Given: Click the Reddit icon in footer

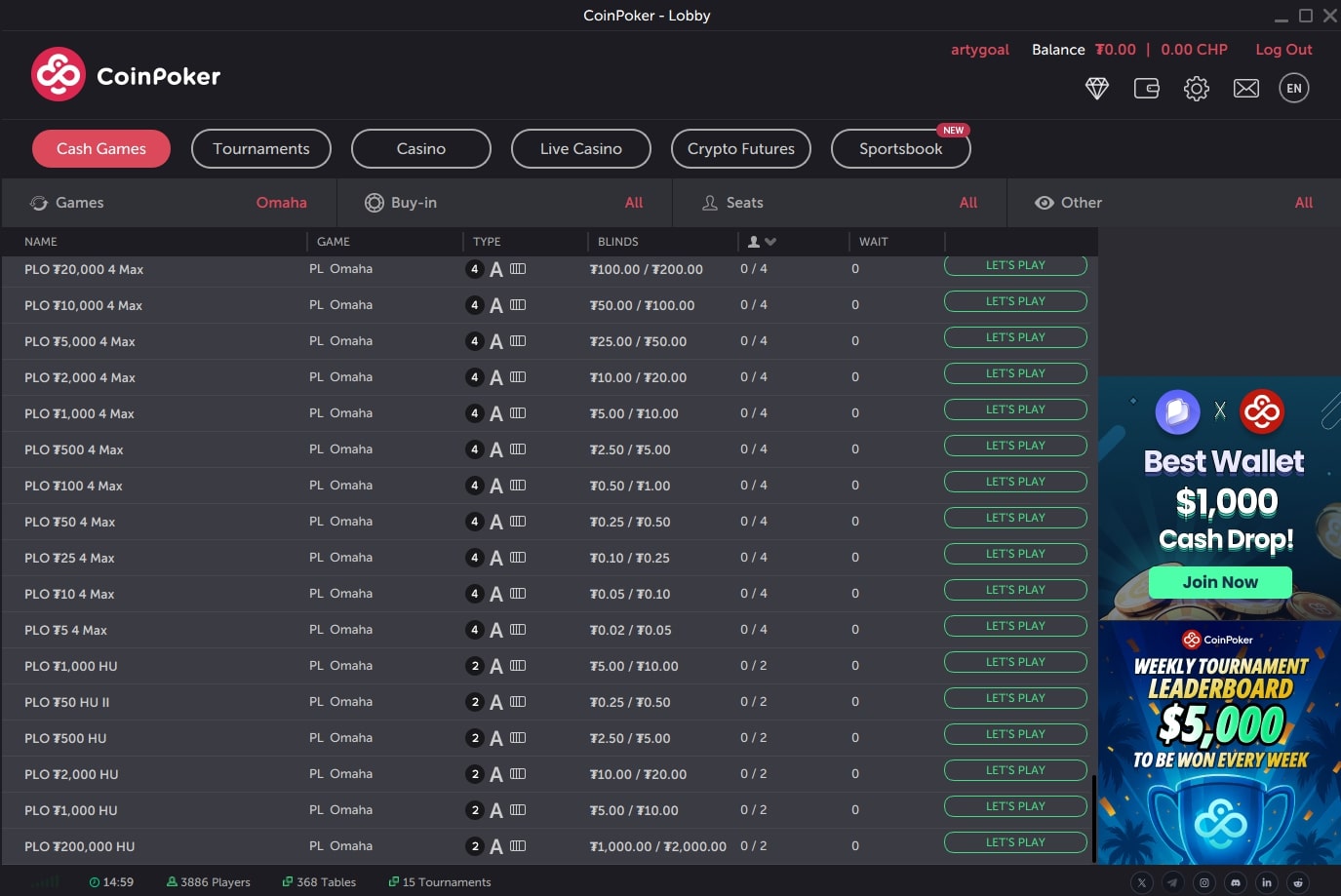Looking at the screenshot, I should 1298,882.
